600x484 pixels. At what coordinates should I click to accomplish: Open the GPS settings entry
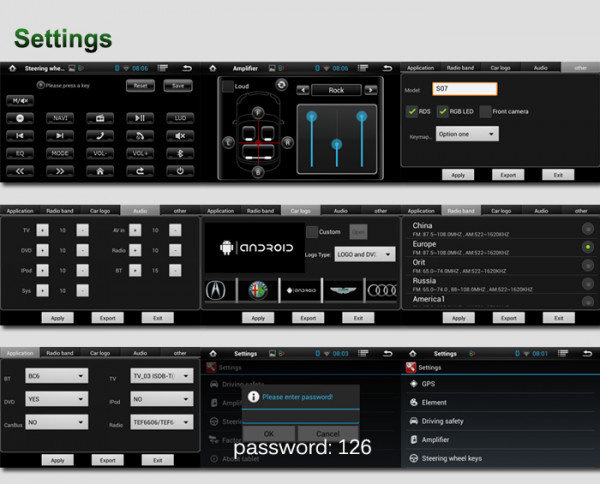(428, 384)
